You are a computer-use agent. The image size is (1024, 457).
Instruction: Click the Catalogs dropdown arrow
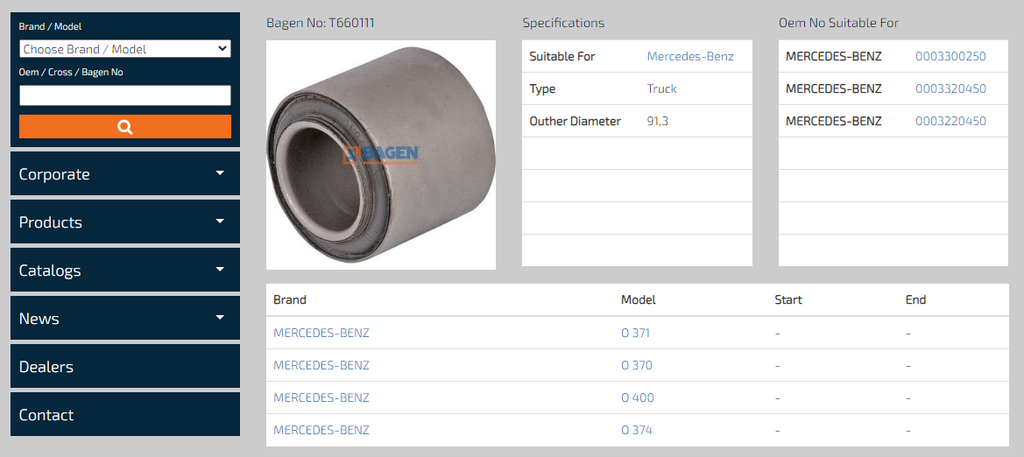(220, 269)
